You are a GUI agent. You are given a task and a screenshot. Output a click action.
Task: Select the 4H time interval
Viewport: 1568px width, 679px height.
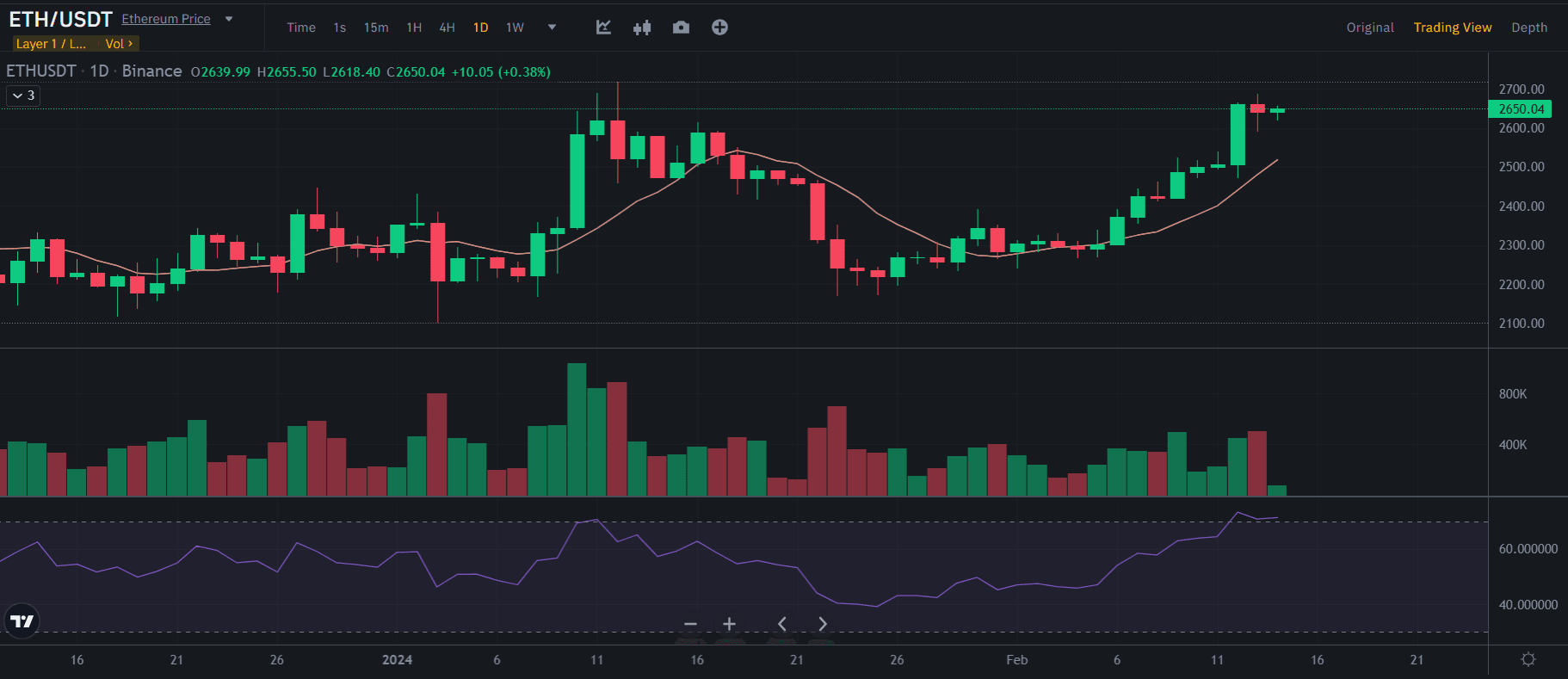click(x=447, y=28)
